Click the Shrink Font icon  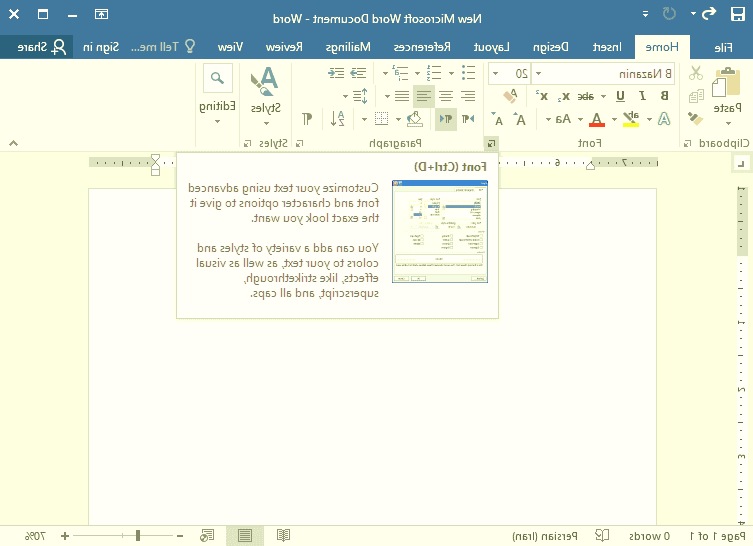pyautogui.click(x=498, y=119)
